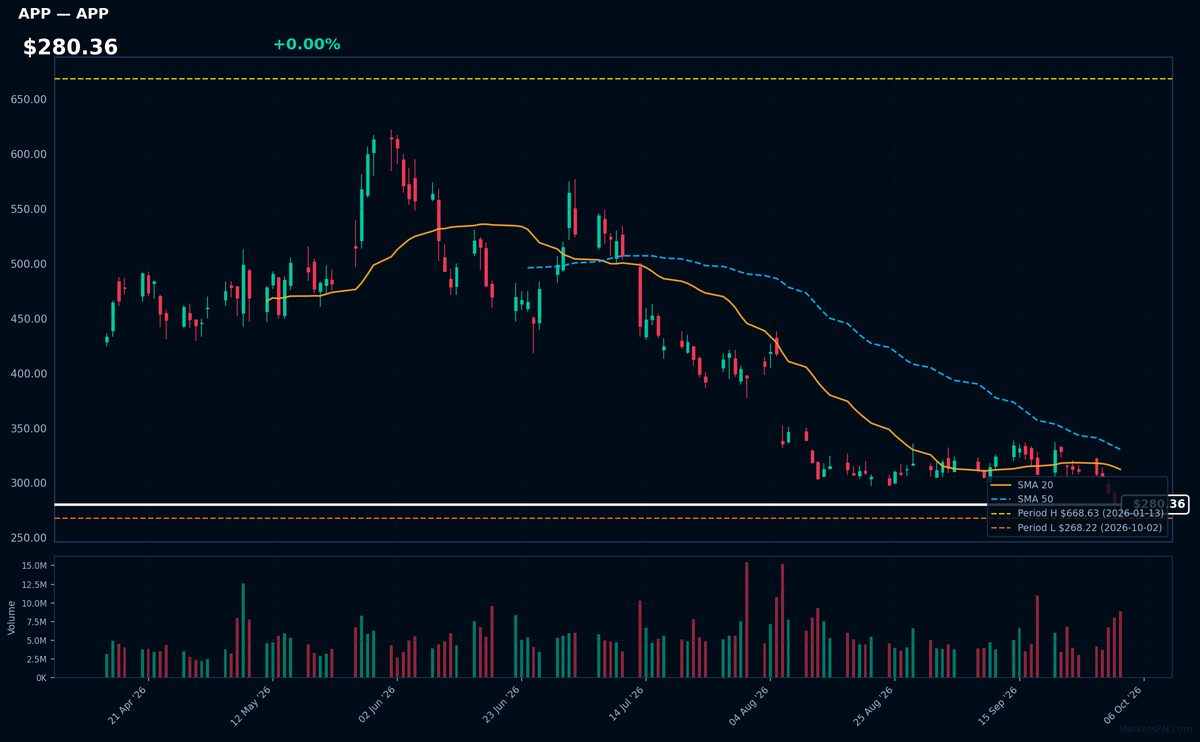Click the 15.0M volume axis label
The image size is (1200, 742).
(x=34, y=566)
